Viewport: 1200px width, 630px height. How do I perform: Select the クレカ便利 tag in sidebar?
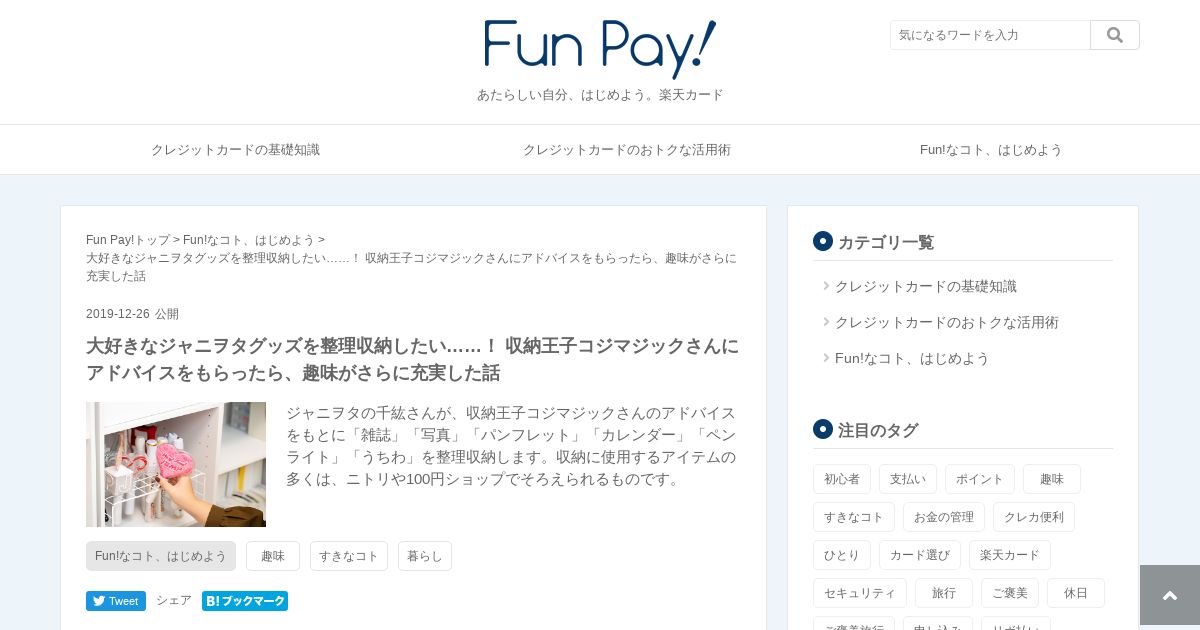(1034, 517)
